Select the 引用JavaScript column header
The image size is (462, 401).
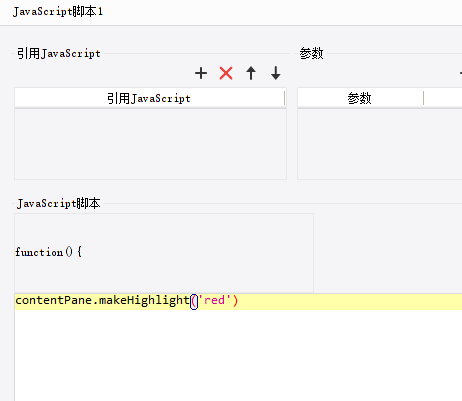pyautogui.click(x=149, y=98)
